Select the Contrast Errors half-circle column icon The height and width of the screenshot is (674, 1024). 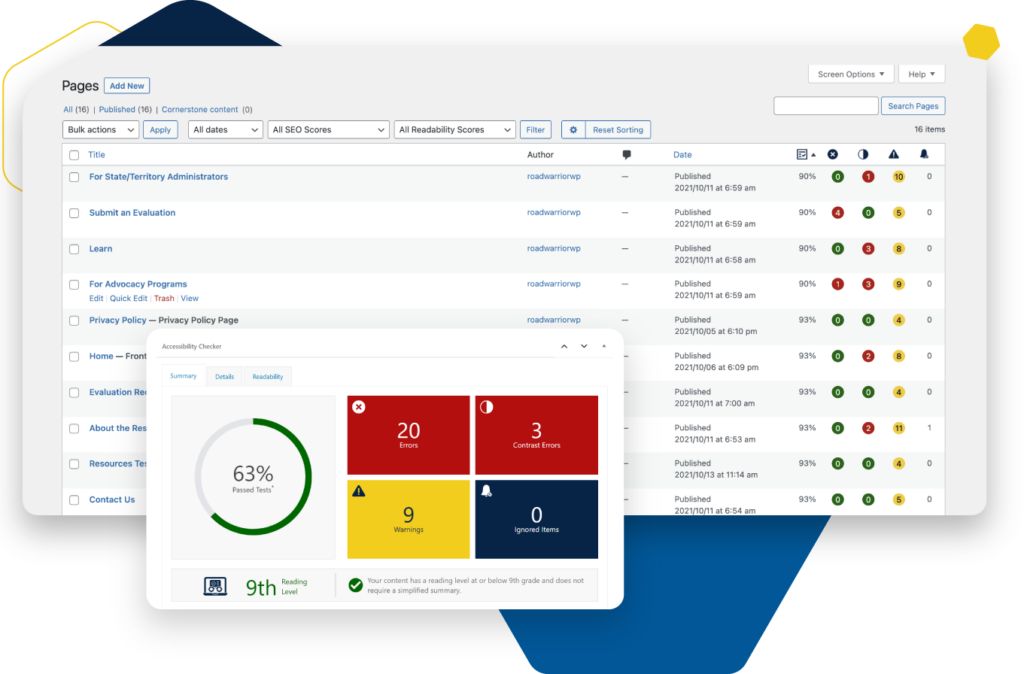tap(864, 154)
